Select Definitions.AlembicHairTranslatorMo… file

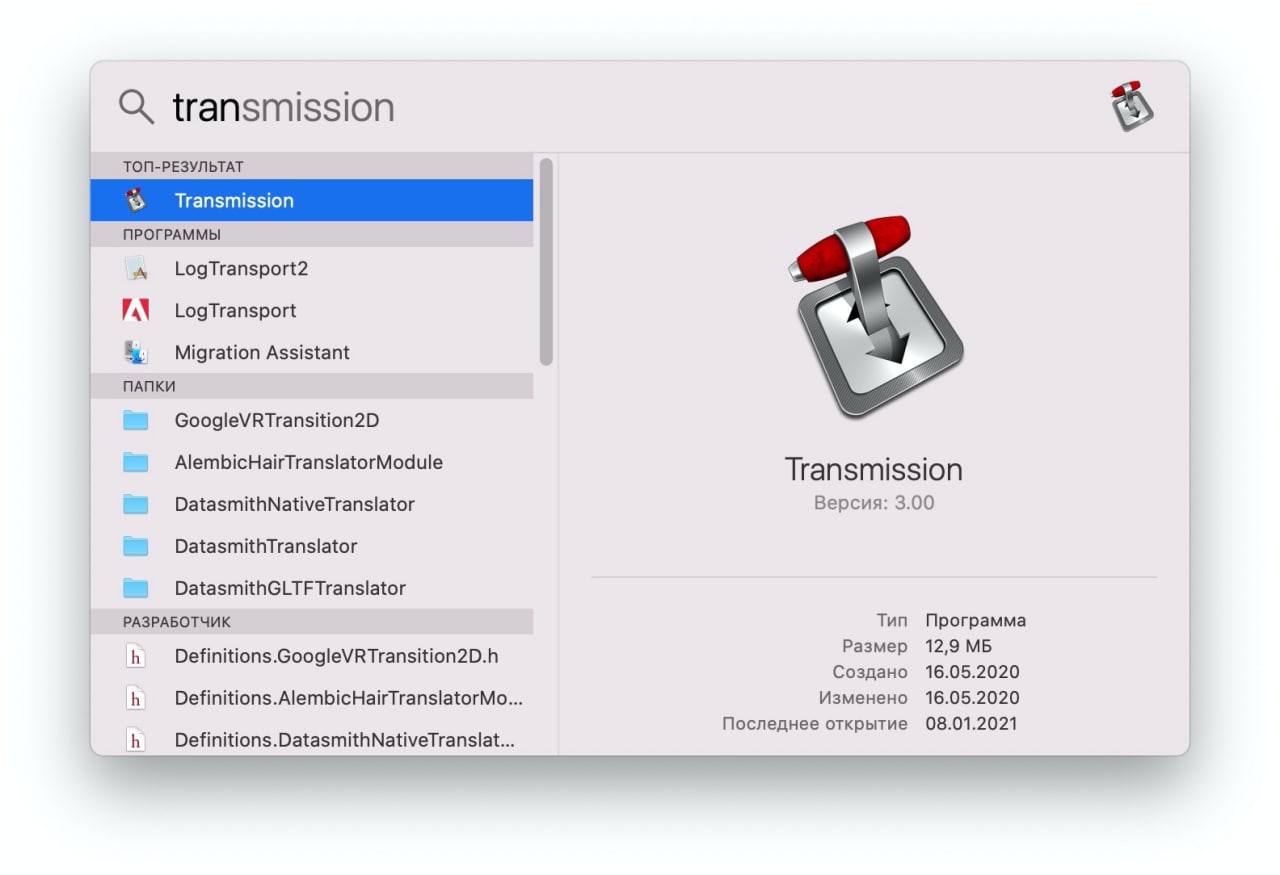pos(312,698)
